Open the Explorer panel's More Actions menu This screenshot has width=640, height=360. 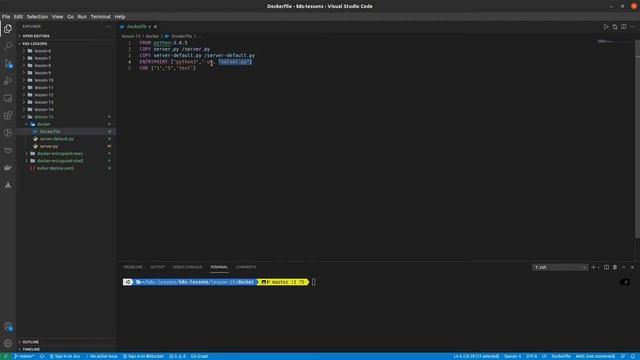(109, 27)
